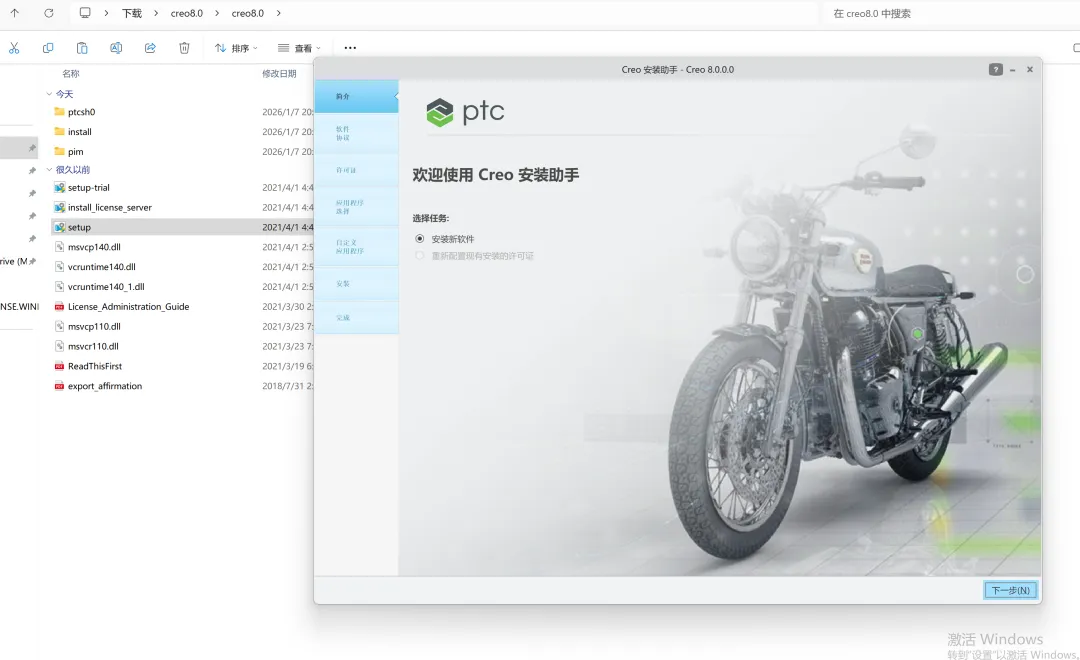Expand the chevron after 下载 in address bar
1080x660 pixels.
[156, 13]
